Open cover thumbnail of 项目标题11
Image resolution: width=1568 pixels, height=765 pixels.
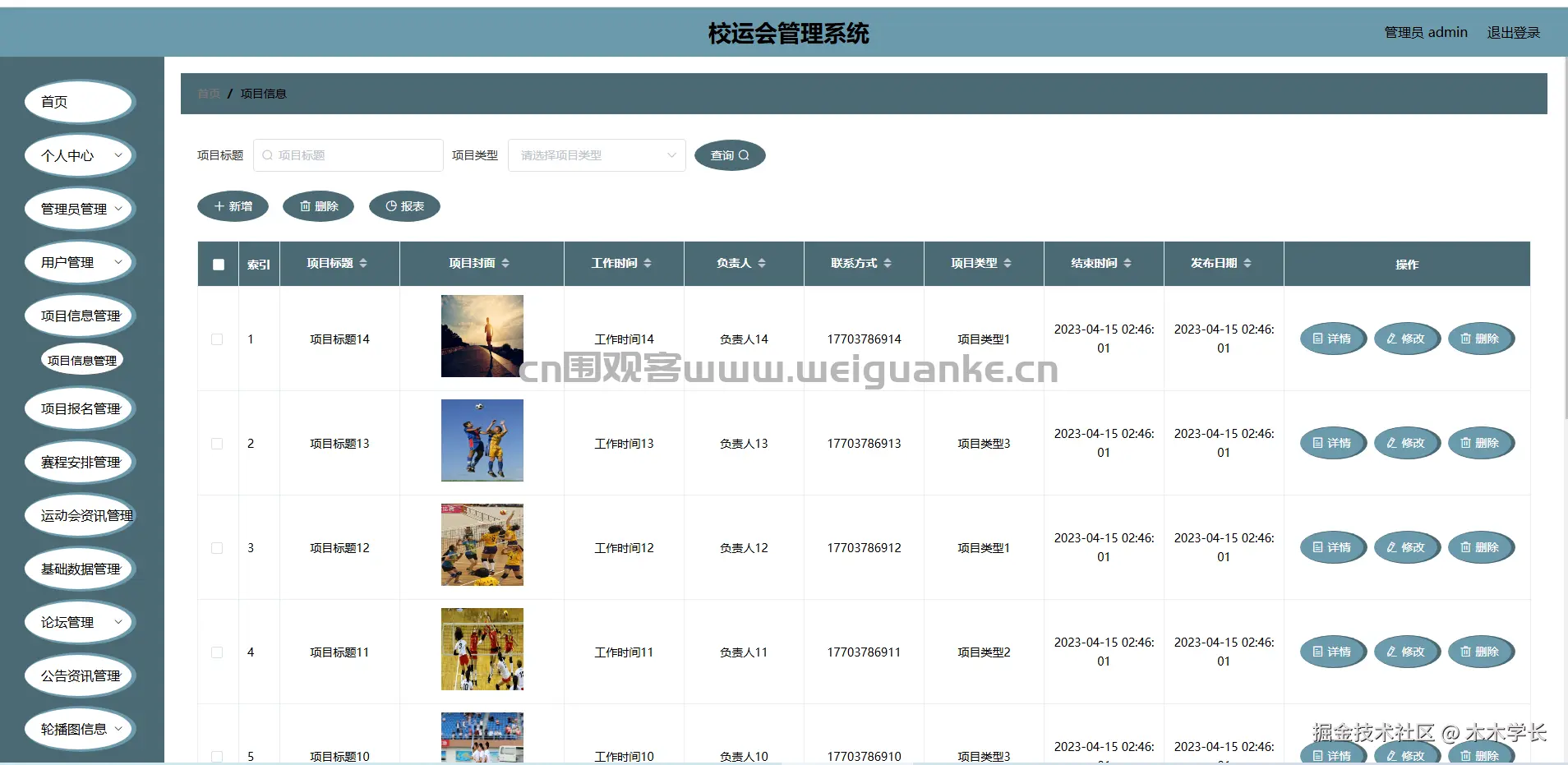click(482, 649)
